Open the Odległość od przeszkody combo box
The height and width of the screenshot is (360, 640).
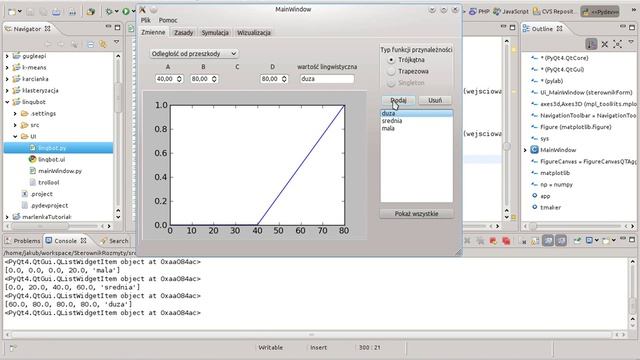(194, 53)
